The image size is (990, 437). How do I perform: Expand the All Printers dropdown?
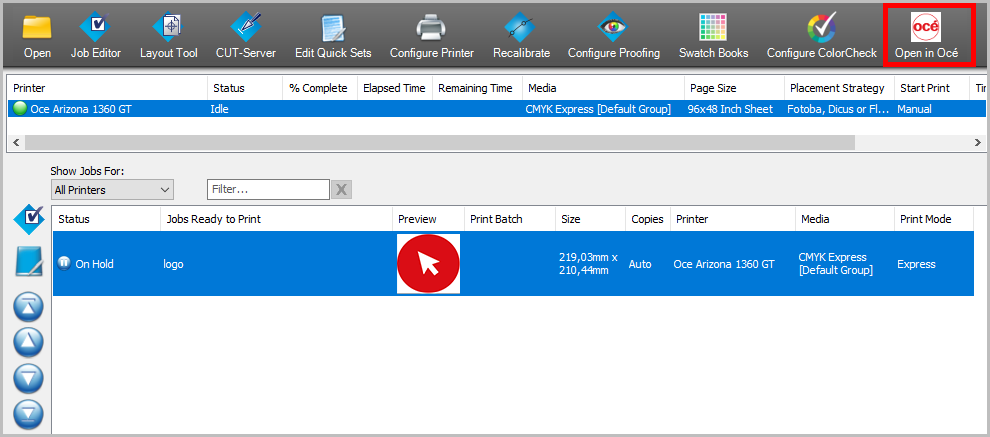click(x=112, y=189)
